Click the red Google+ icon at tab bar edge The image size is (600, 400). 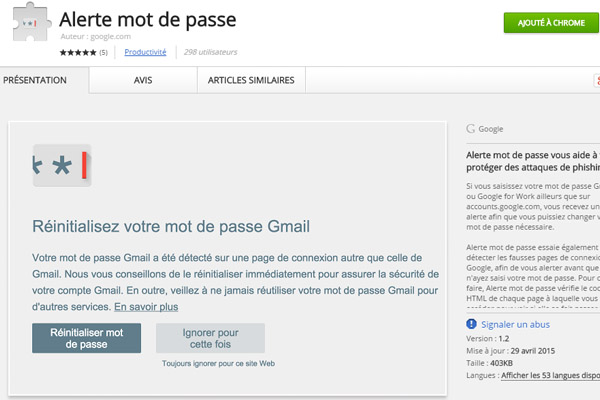(597, 80)
